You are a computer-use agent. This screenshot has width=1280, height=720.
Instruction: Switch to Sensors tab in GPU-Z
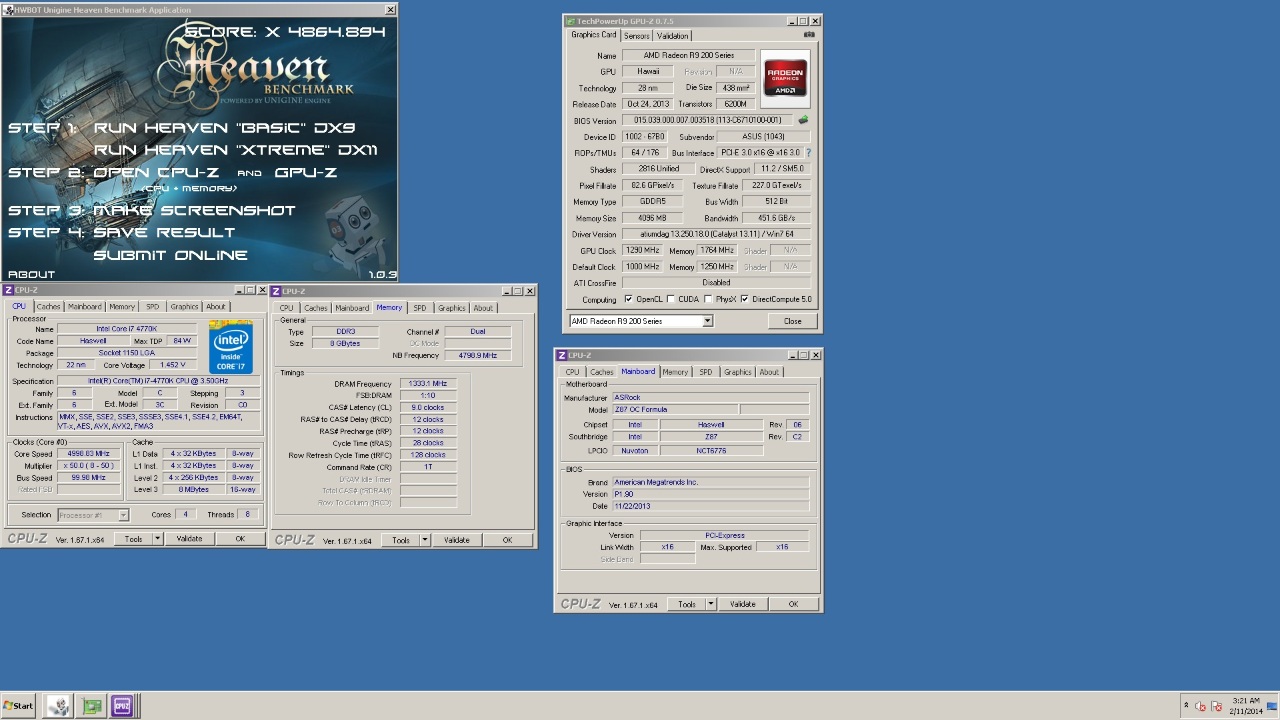[636, 36]
